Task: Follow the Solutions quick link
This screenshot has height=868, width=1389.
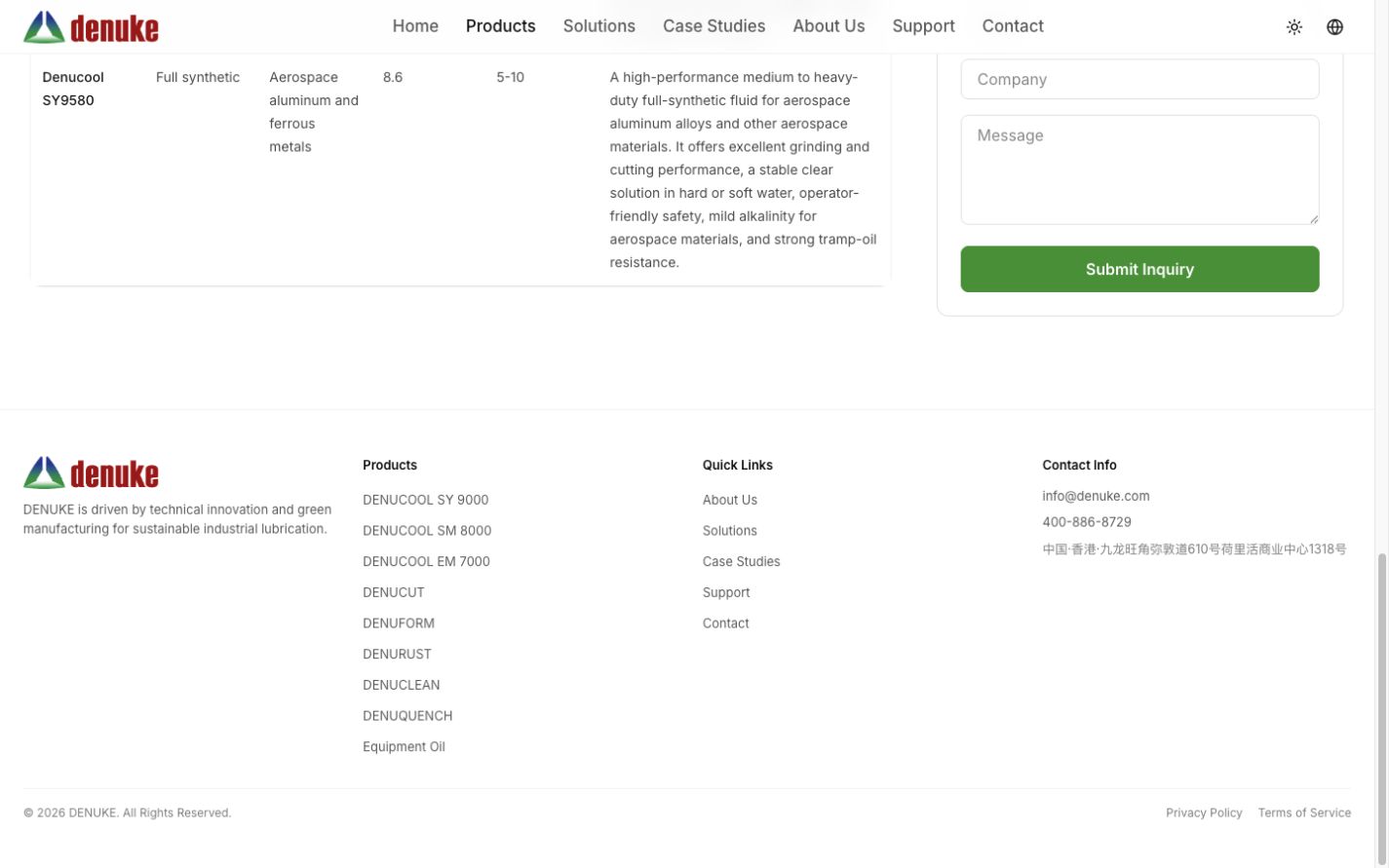Action: click(x=730, y=531)
